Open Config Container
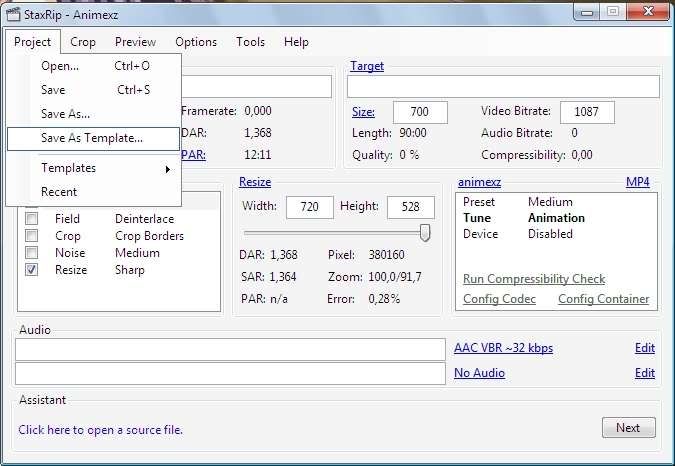 tap(604, 299)
